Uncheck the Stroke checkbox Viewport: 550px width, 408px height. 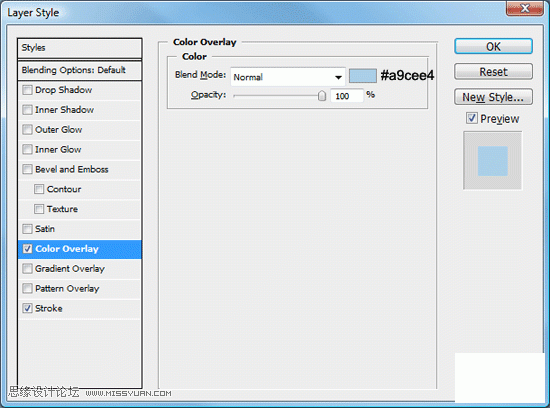pos(27,308)
